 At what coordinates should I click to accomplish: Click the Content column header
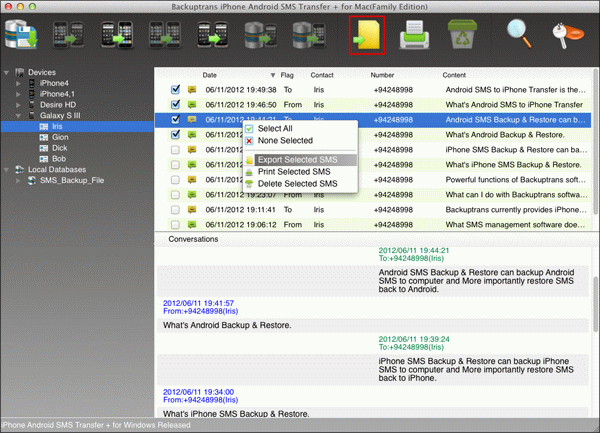click(x=454, y=75)
